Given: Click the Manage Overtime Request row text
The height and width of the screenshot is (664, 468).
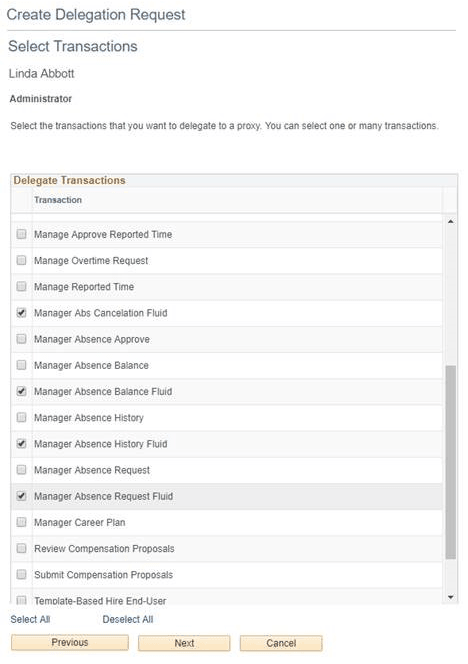Looking at the screenshot, I should pyautogui.click(x=91, y=260).
